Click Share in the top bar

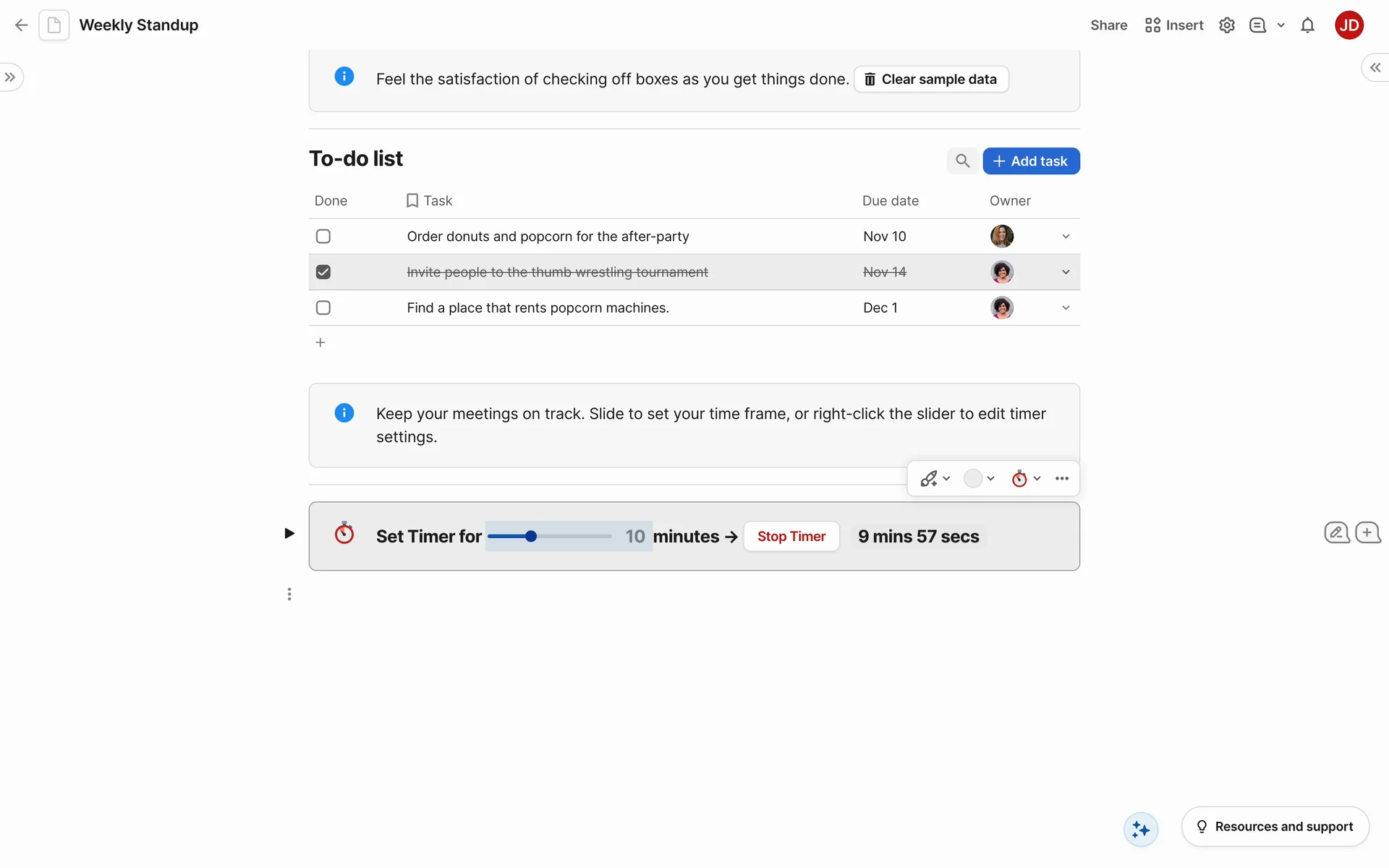point(1108,25)
